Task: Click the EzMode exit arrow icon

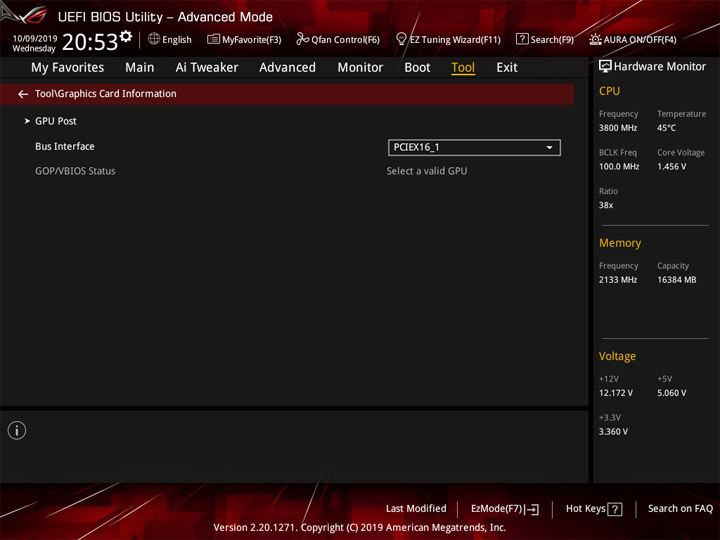Action: point(532,509)
